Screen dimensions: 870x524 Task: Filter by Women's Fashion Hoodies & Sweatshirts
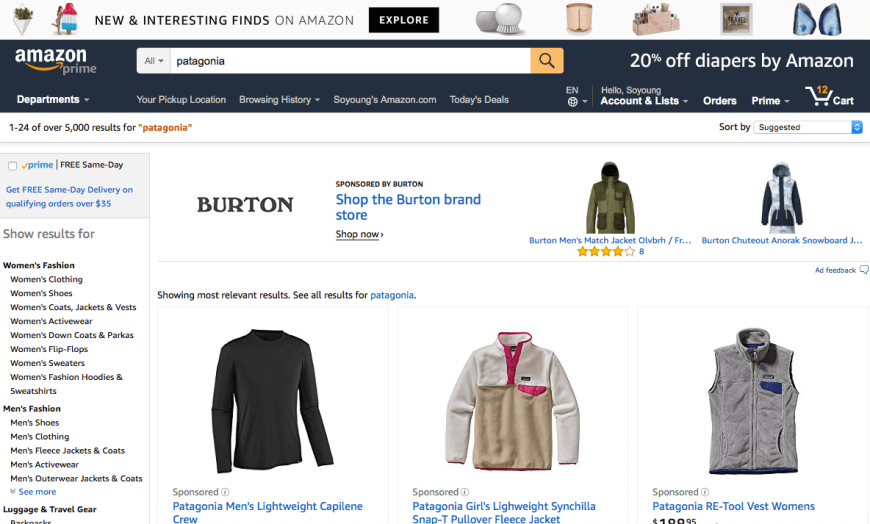[67, 384]
